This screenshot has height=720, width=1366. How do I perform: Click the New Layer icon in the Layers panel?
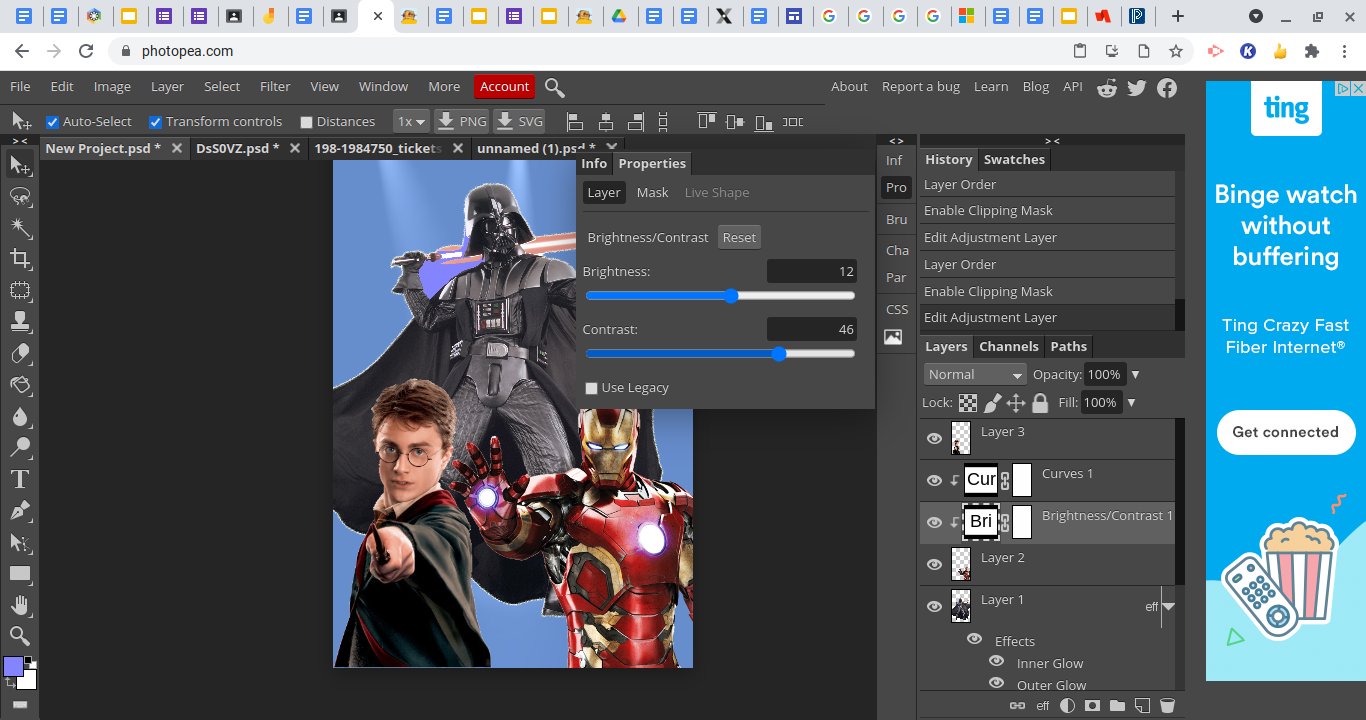pyautogui.click(x=1142, y=706)
